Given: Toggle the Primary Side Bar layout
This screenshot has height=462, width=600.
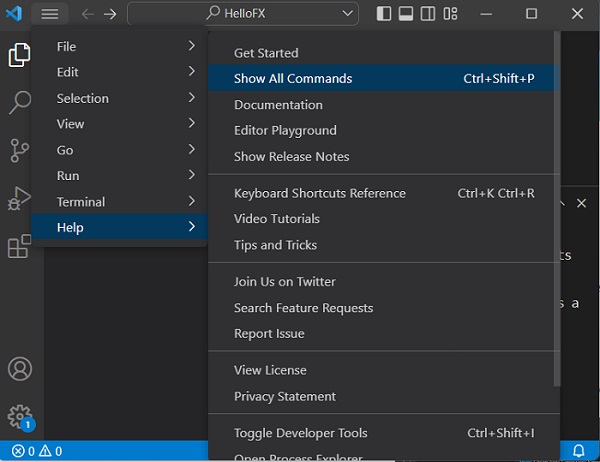Looking at the screenshot, I should click(385, 14).
